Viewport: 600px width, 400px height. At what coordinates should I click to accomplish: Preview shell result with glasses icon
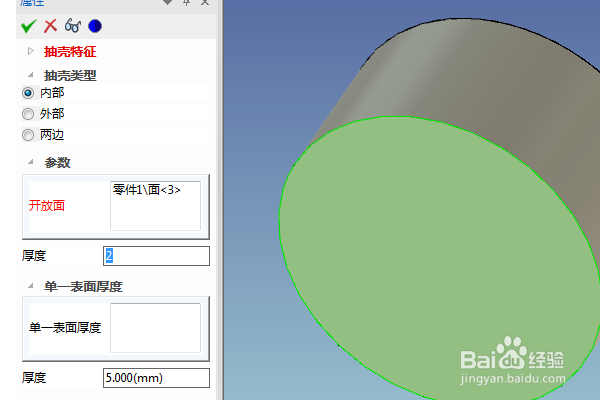pyautogui.click(x=73, y=26)
